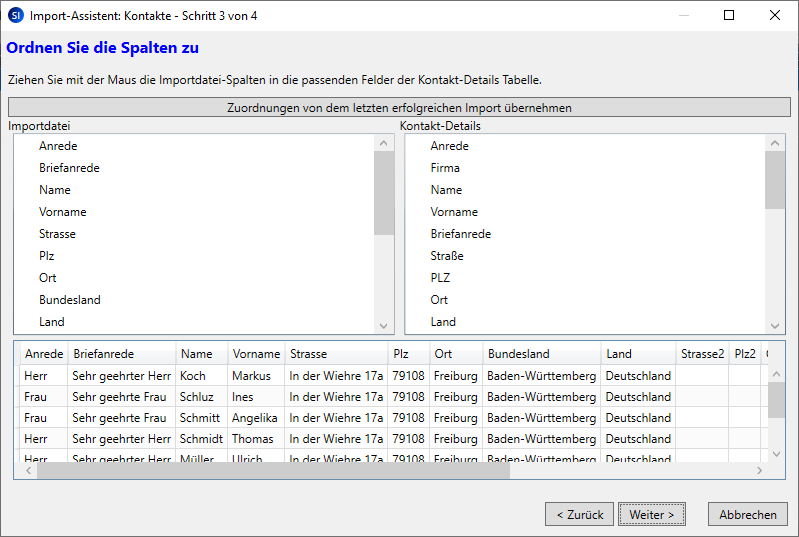Click the Bundesland column header in preview
Screen dimensions: 799x537
(x=518, y=354)
